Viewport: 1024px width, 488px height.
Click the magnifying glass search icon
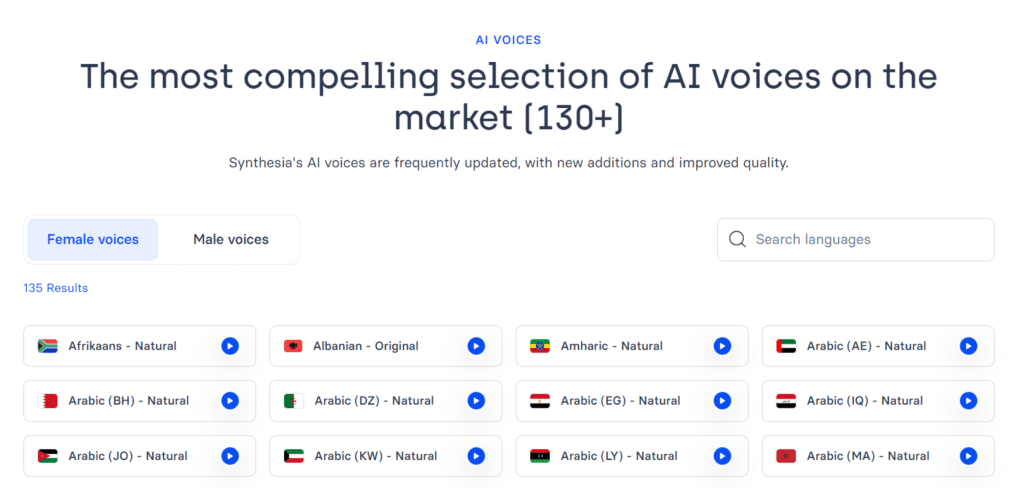(x=738, y=239)
